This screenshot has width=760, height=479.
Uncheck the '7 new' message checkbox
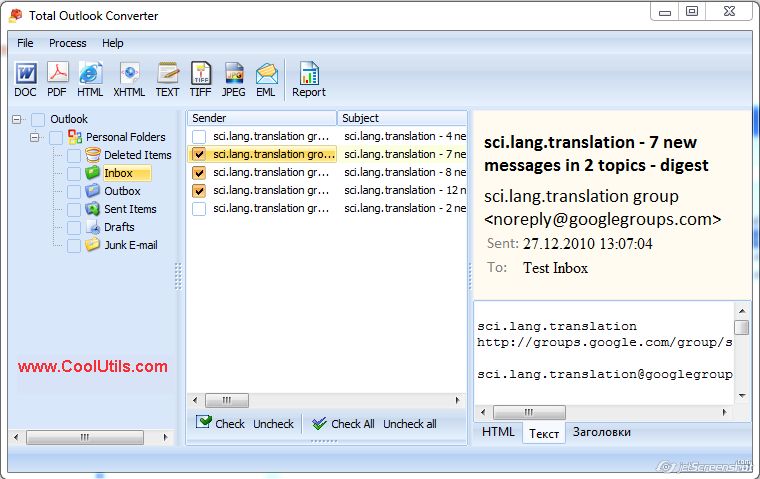click(199, 154)
